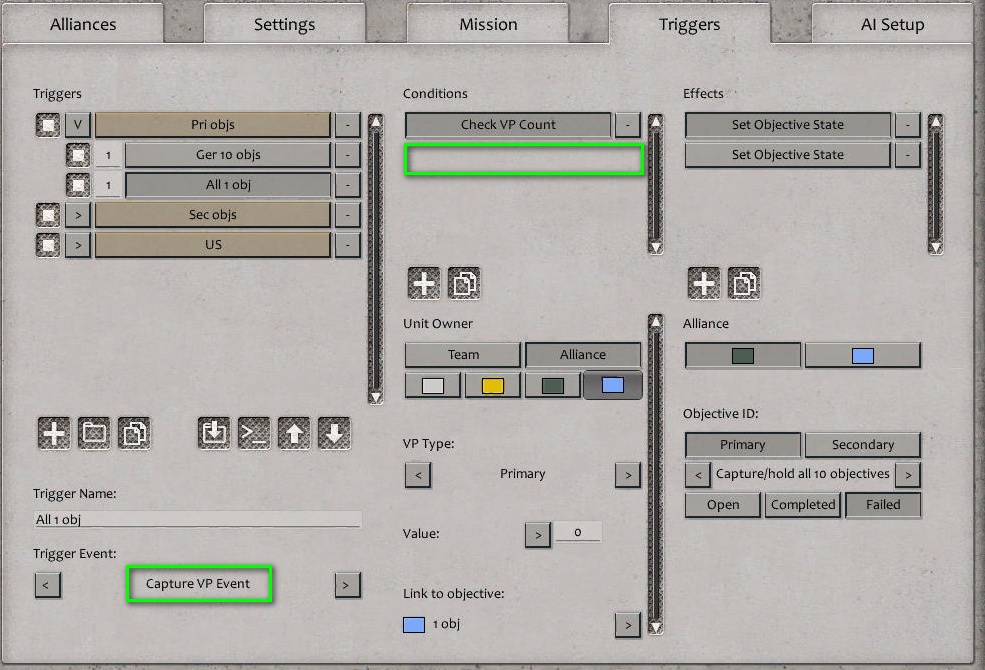The image size is (985, 670).
Task: Remove the second Set Objective State effect
Action: click(x=908, y=155)
